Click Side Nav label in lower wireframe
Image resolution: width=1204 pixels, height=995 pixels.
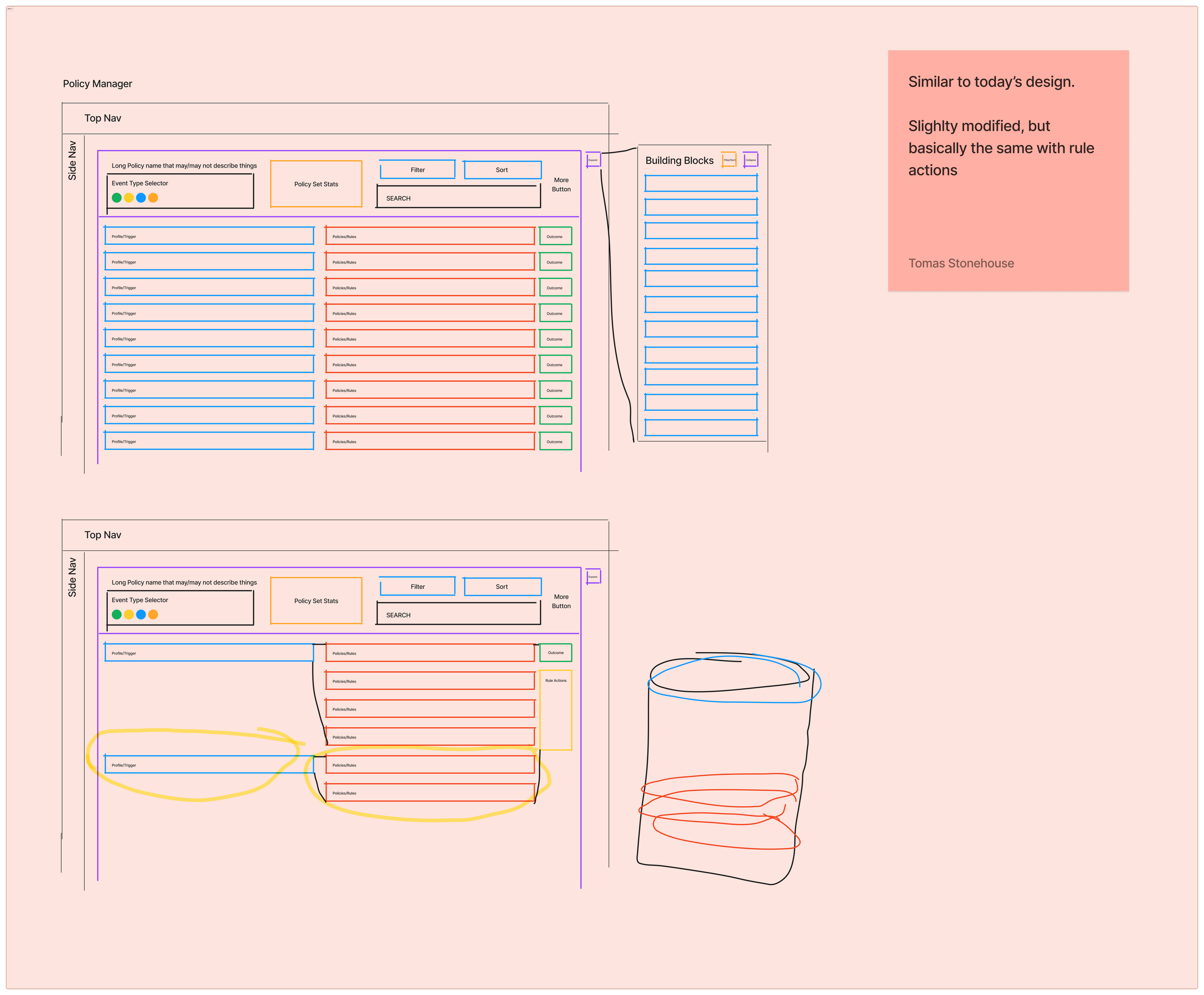pyautogui.click(x=72, y=577)
